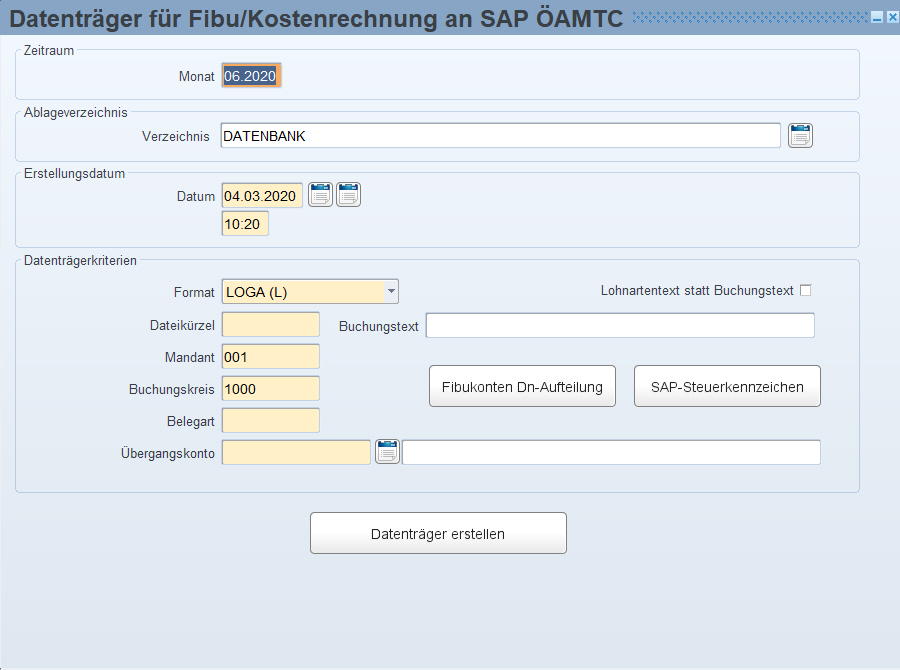
Task: Enable Lohnartentext statt Buchungstext checkbox
Action: pyautogui.click(x=806, y=291)
